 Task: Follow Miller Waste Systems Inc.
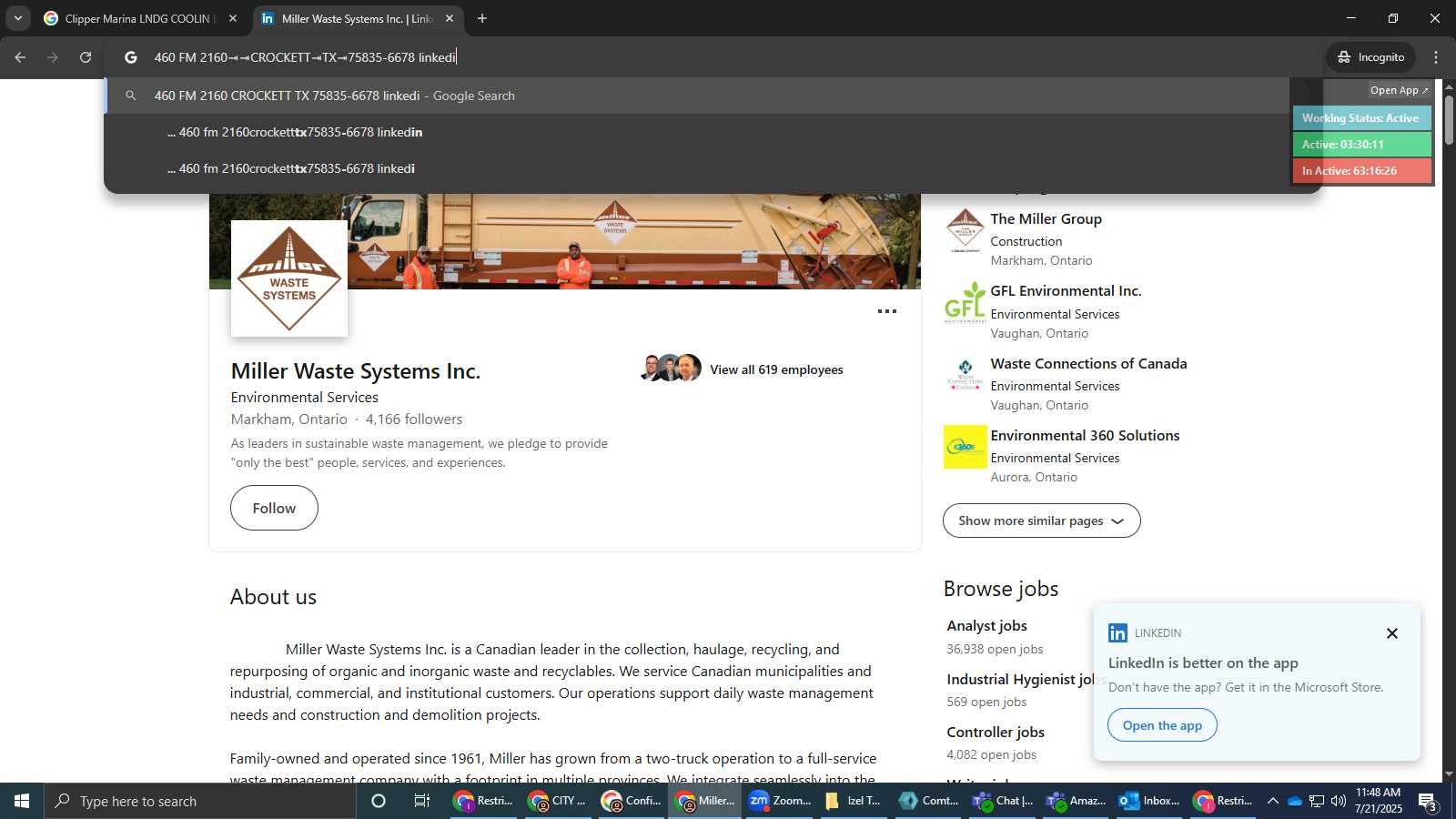pyautogui.click(x=274, y=508)
